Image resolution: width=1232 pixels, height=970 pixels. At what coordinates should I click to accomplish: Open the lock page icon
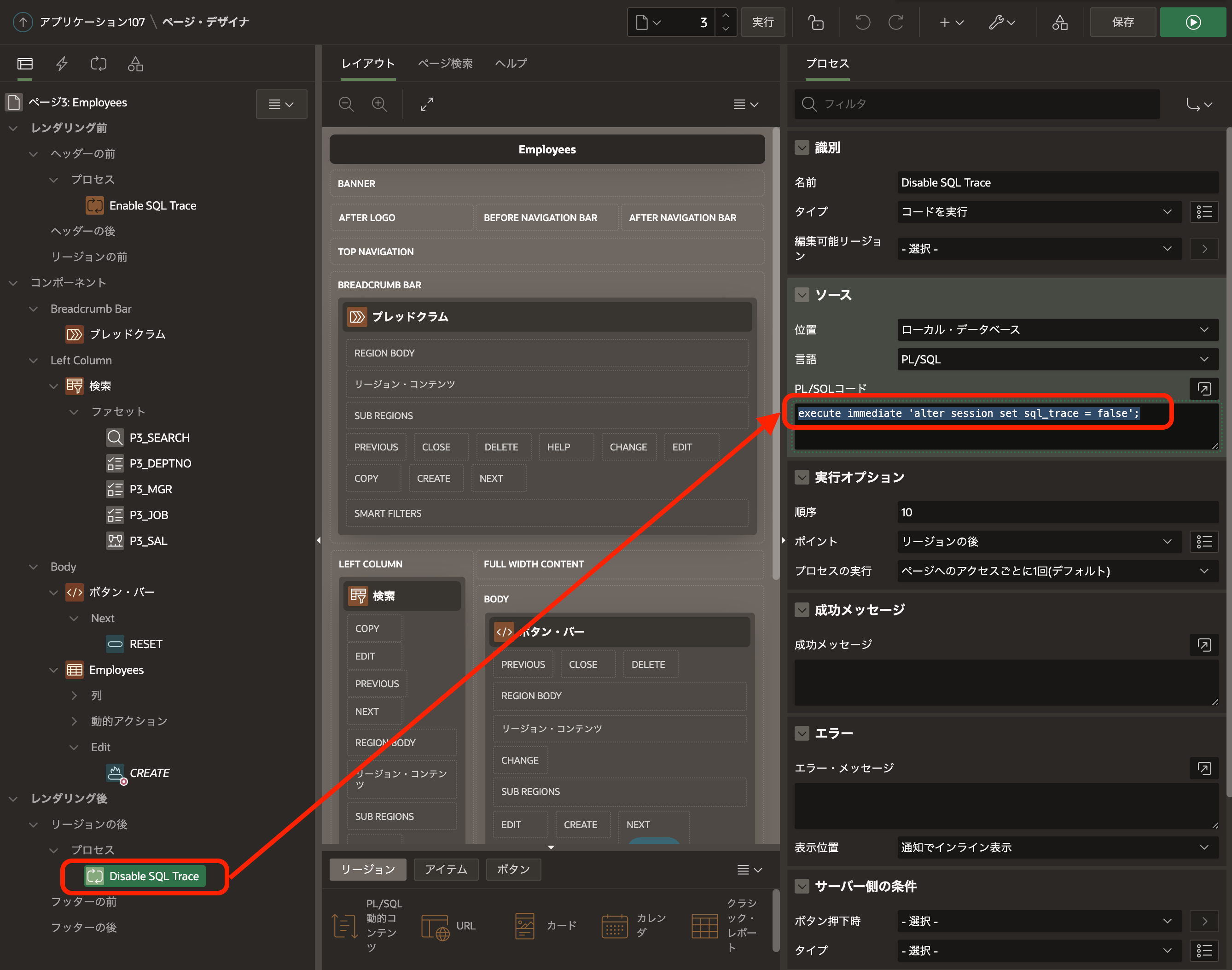[816, 22]
